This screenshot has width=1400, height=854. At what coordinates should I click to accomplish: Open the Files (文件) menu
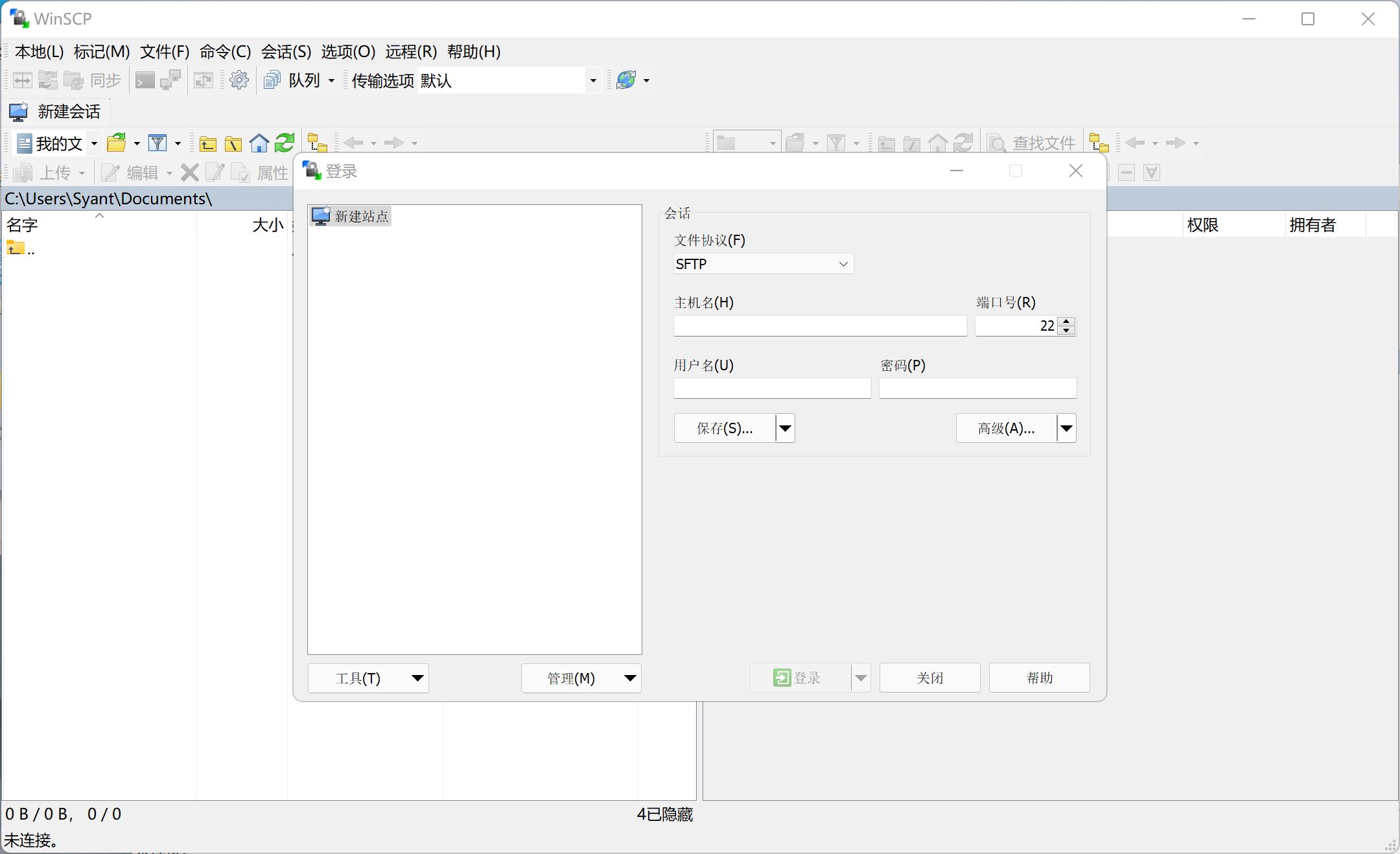tap(165, 52)
